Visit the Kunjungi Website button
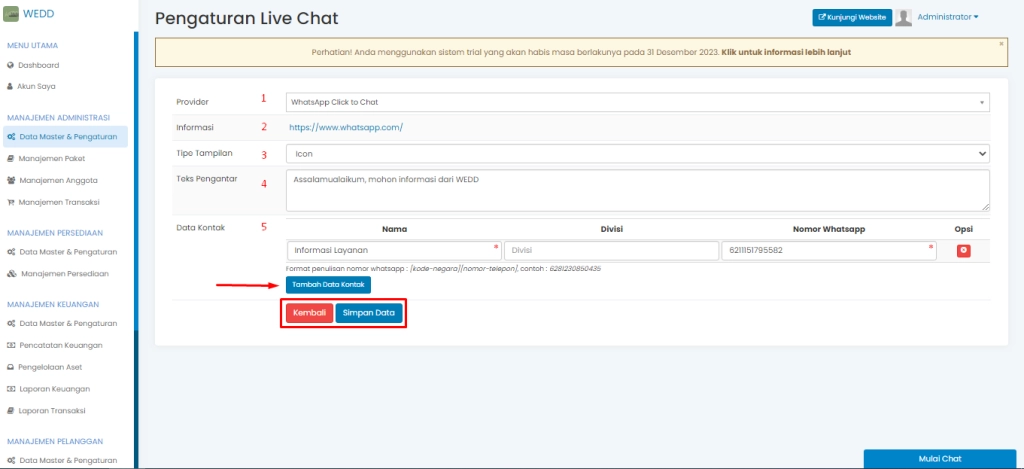The width and height of the screenshot is (1024, 469). click(x=850, y=17)
